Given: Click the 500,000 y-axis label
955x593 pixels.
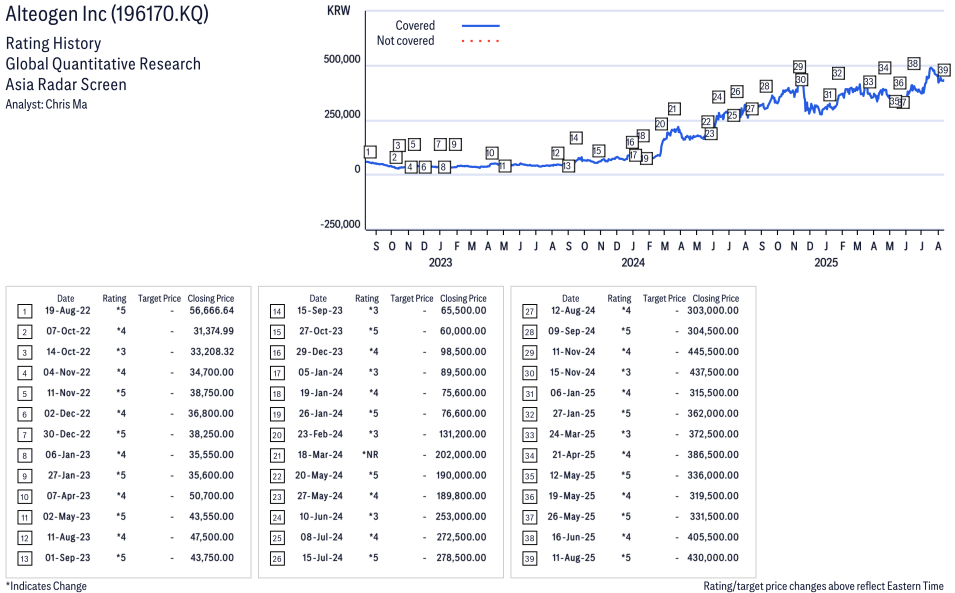Looking at the screenshot, I should click(342, 60).
